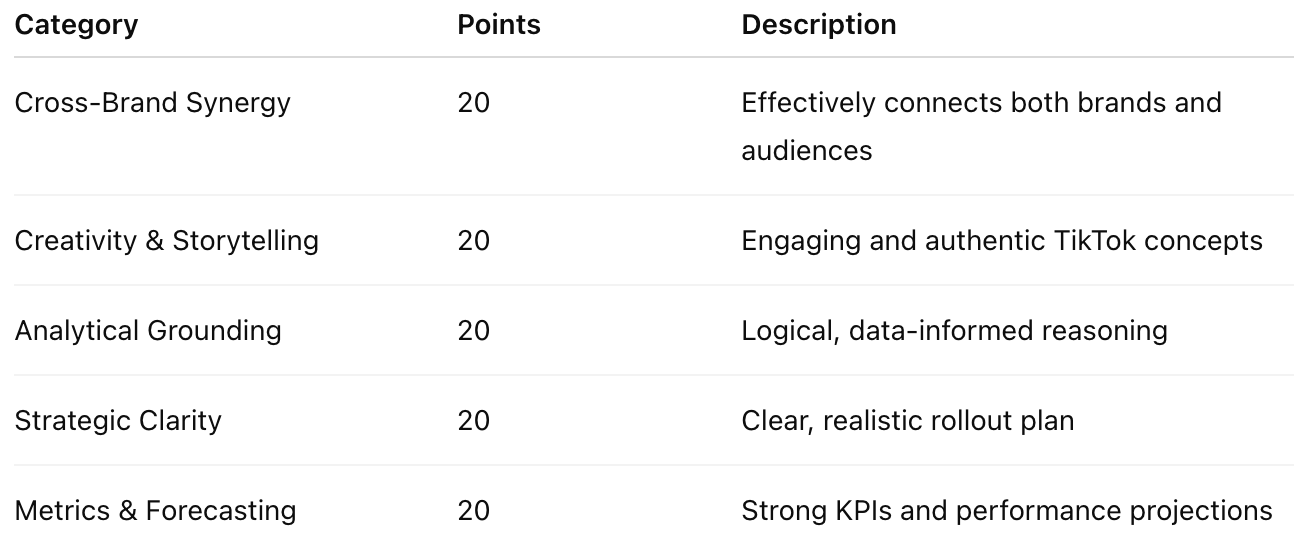Click the word 'audiences' in the first description
This screenshot has width=1308, height=548.
point(806,151)
